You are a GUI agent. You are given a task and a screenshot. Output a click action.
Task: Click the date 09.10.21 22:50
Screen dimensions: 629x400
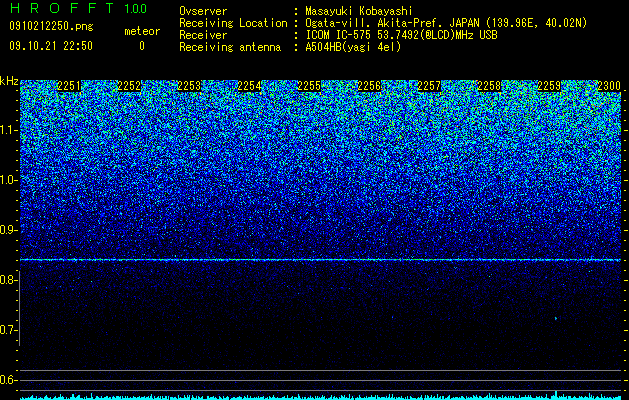click(x=51, y=46)
